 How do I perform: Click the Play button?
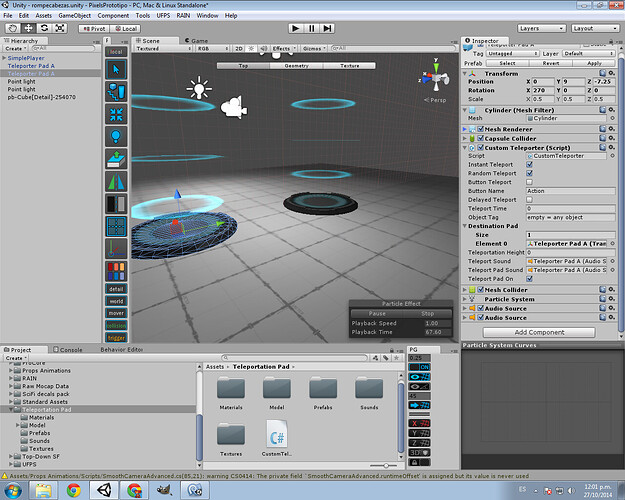296,28
